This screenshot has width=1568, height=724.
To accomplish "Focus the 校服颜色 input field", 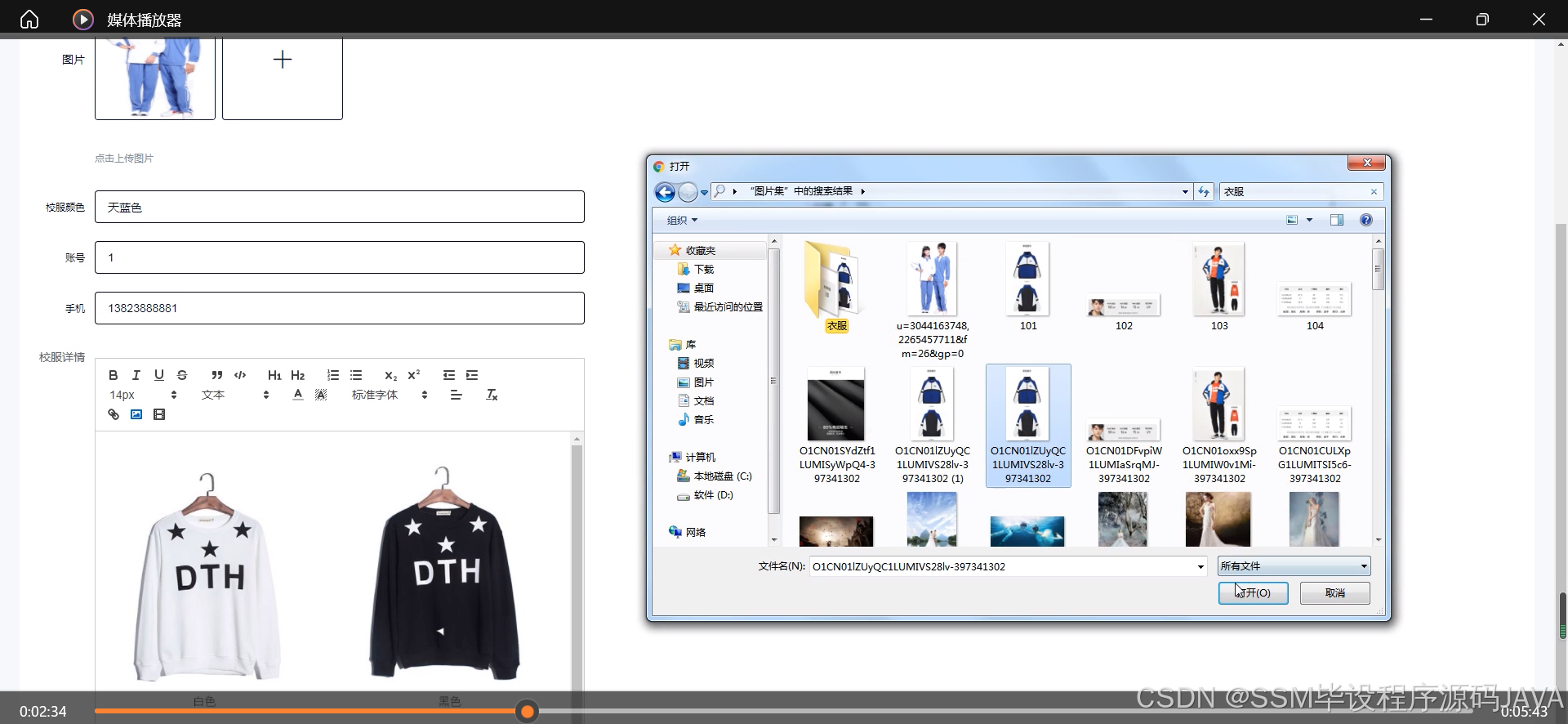I will (340, 207).
